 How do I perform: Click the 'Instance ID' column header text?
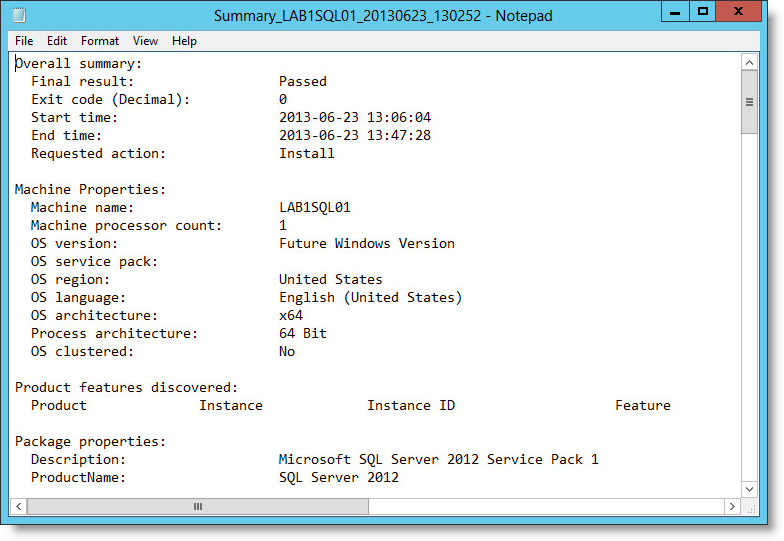pos(411,406)
